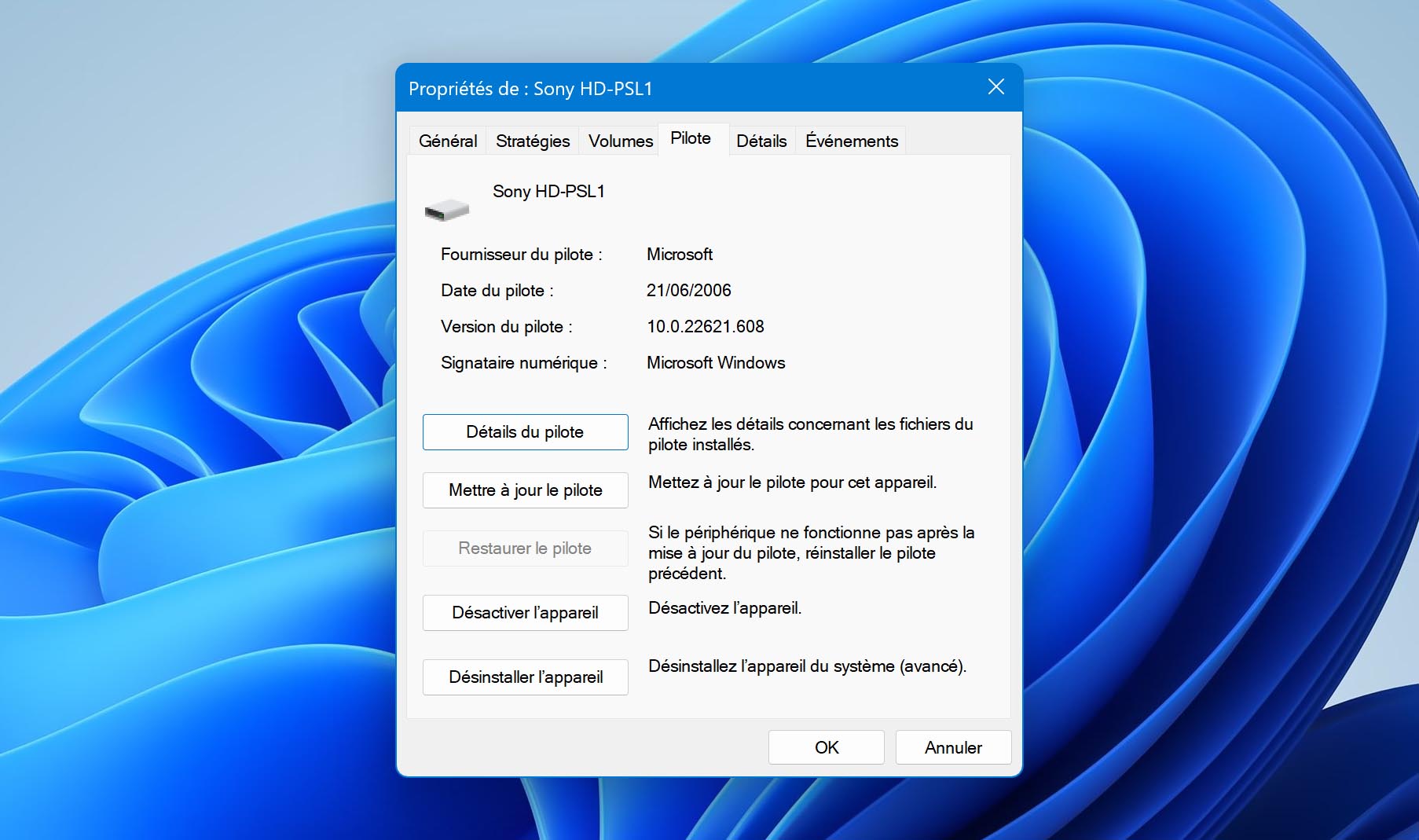Confirm with the OK button
1419x840 pixels.
[827, 747]
